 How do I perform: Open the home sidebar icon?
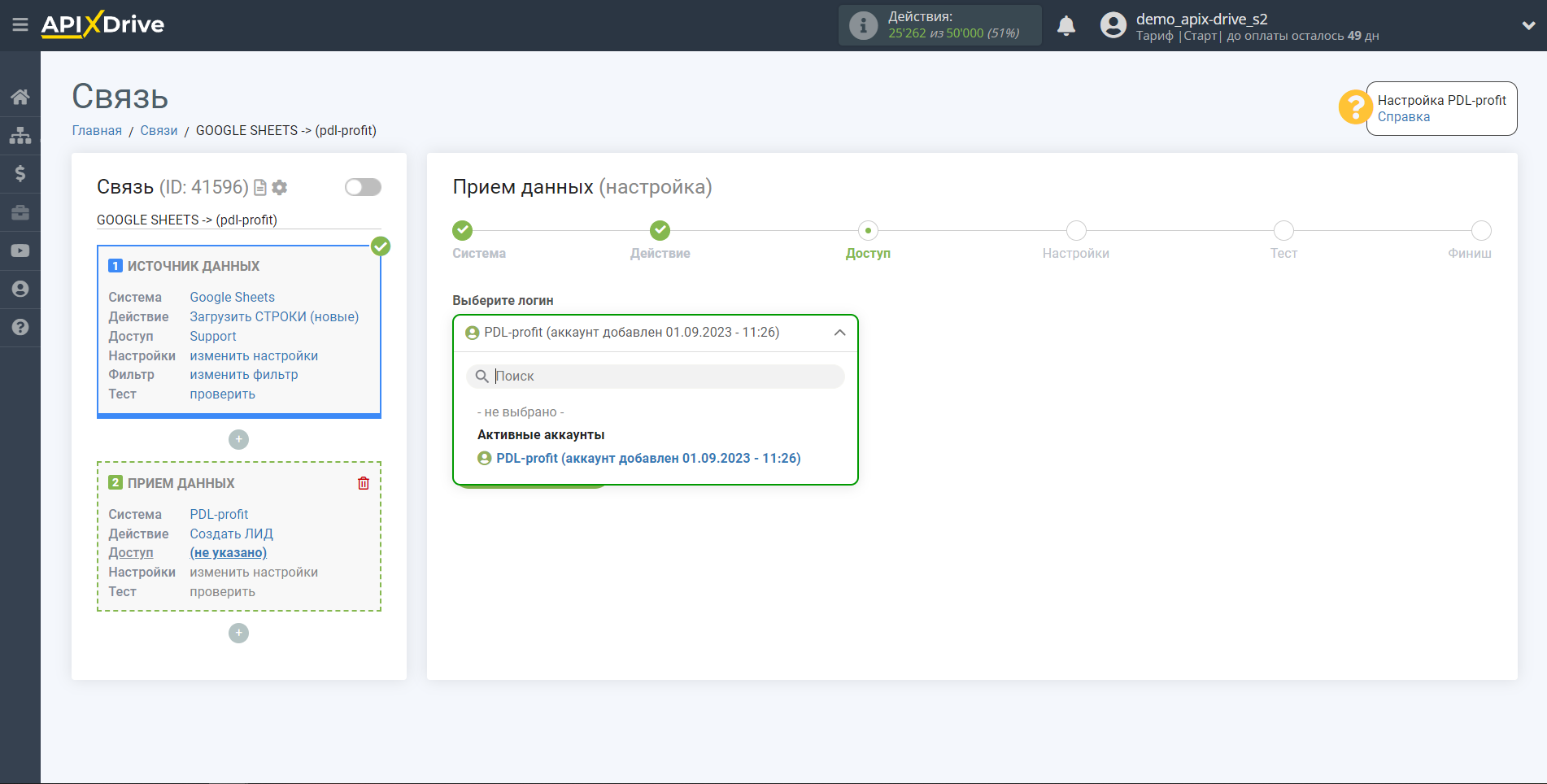click(20, 97)
